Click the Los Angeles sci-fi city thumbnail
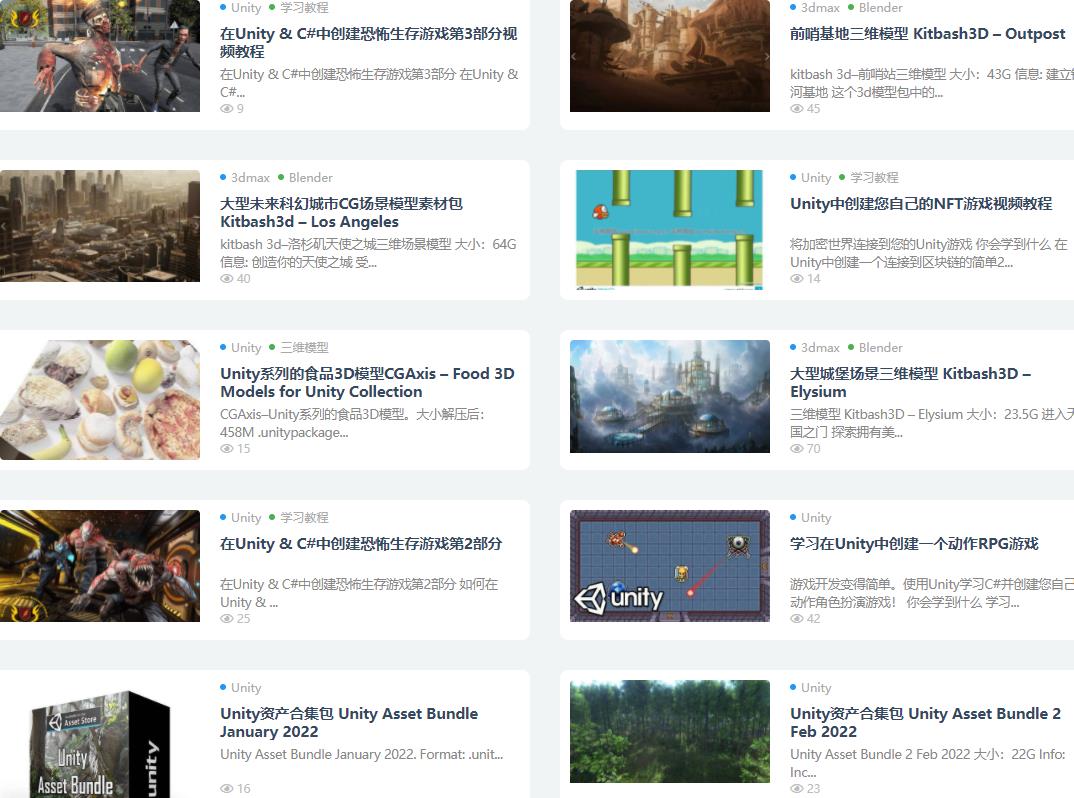The width and height of the screenshot is (1074, 798). pyautogui.click(x=100, y=226)
